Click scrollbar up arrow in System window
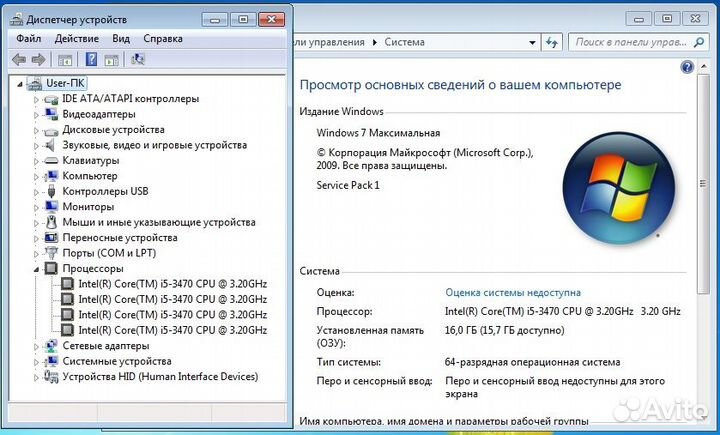Screen dimensions: 720x435 703,67
